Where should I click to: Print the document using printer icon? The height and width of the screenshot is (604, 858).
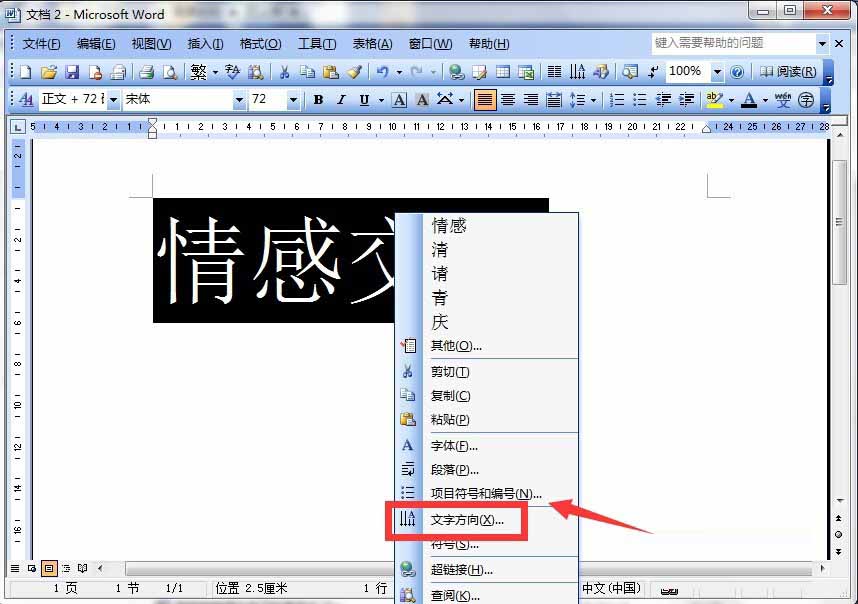click(146, 72)
